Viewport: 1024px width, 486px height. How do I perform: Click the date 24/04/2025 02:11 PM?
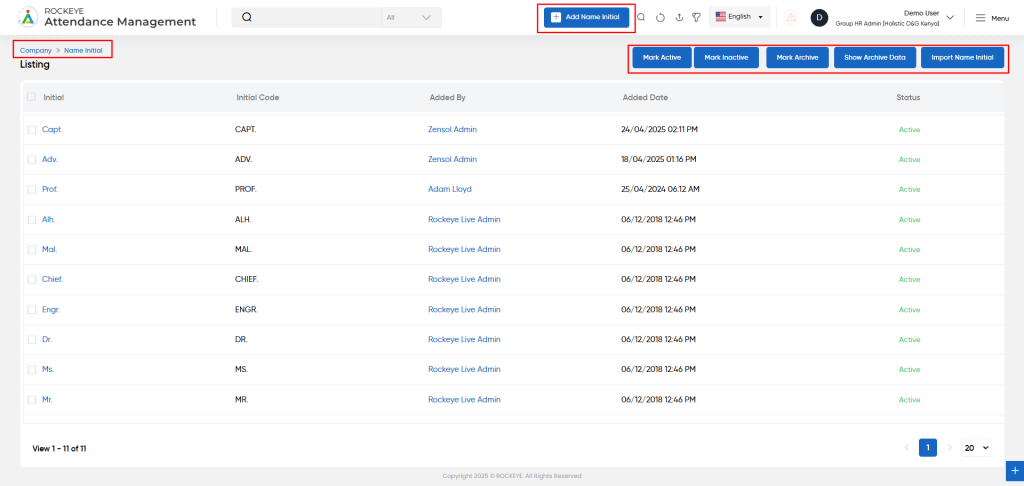point(660,129)
